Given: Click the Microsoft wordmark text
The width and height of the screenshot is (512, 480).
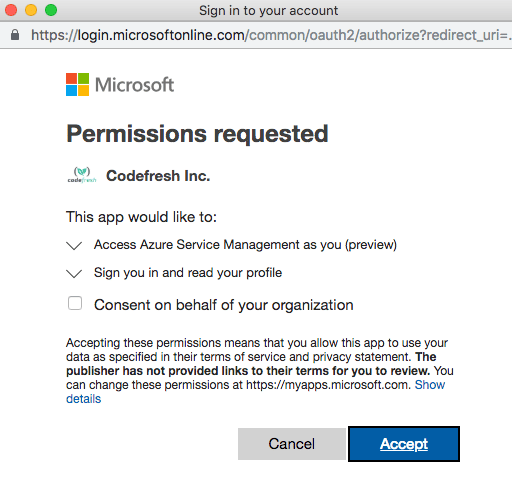Looking at the screenshot, I should [134, 85].
